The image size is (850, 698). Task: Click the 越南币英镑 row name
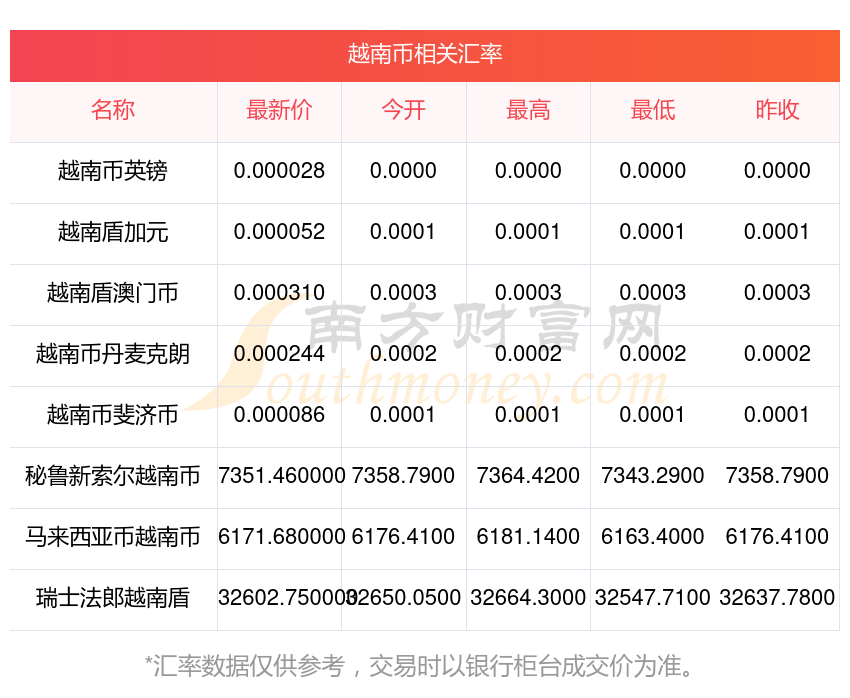(113, 171)
